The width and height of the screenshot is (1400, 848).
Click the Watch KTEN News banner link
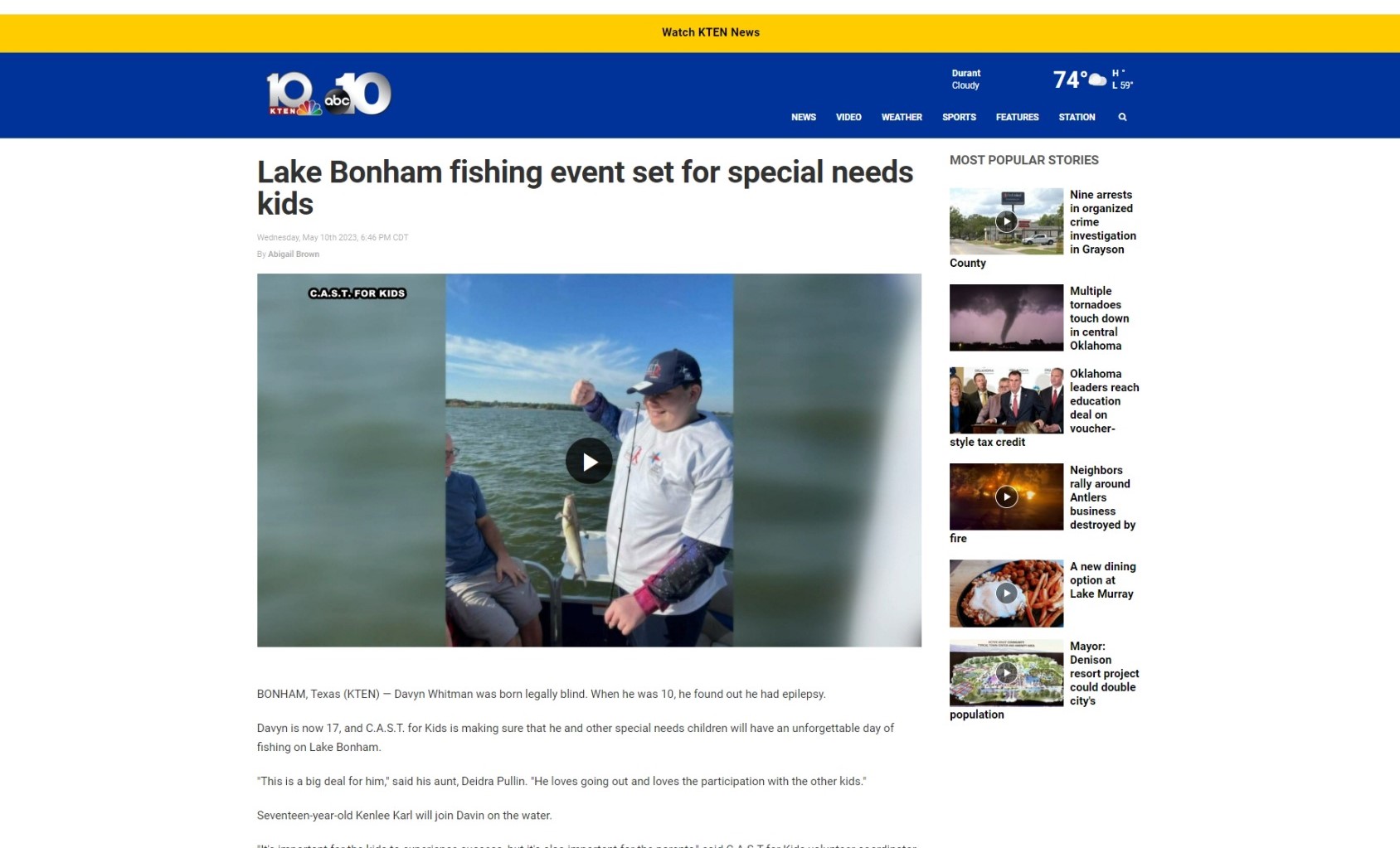coord(711,32)
